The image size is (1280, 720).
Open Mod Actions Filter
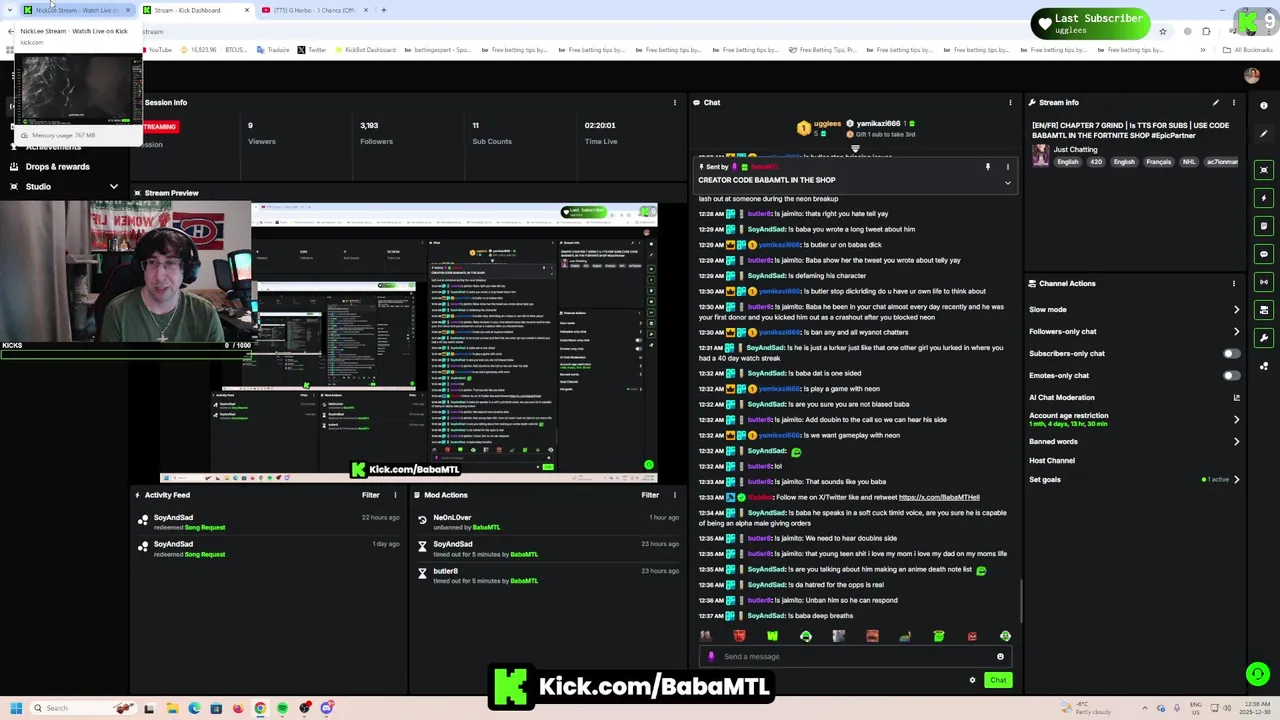point(651,495)
